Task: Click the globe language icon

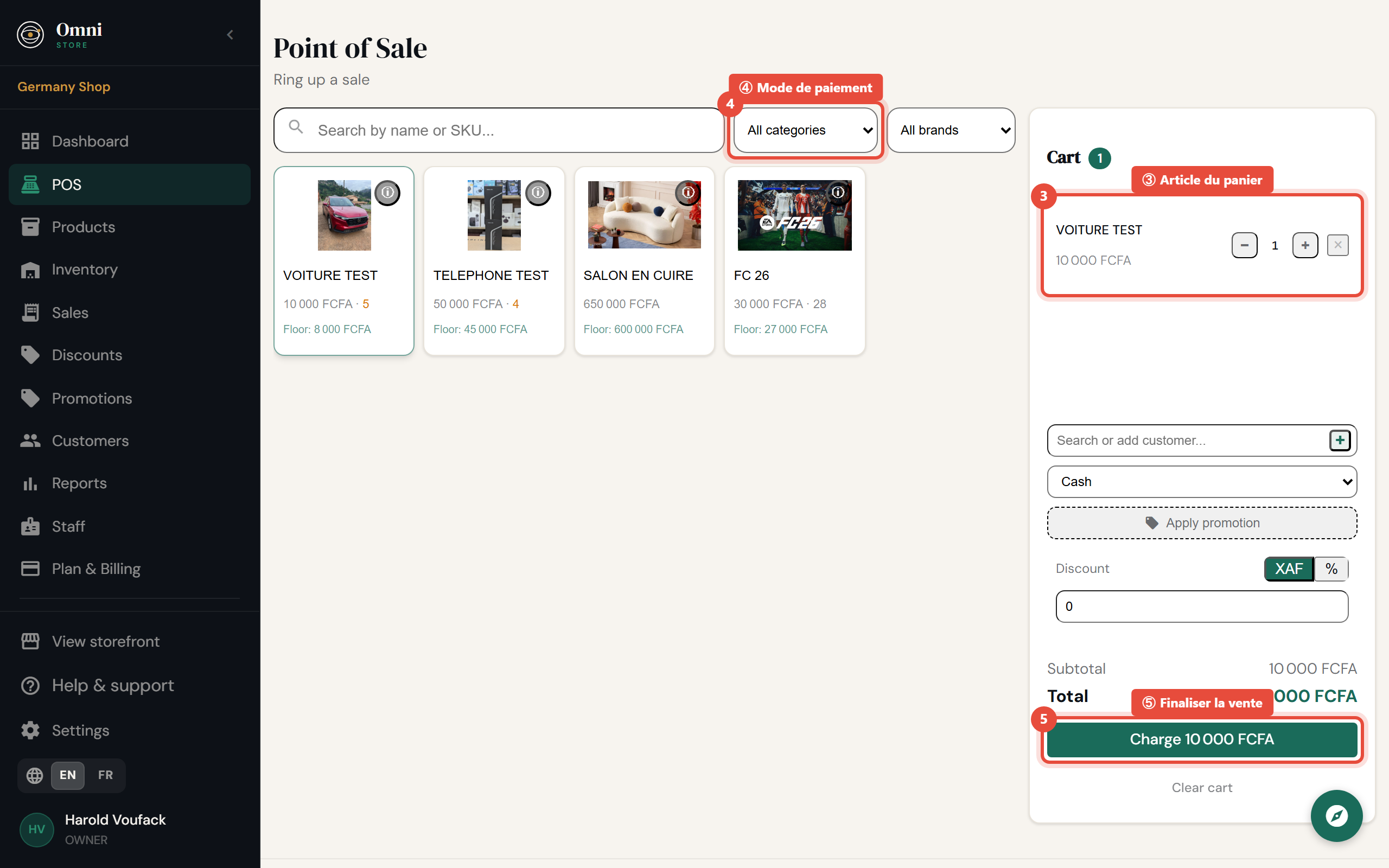Action: tap(35, 775)
